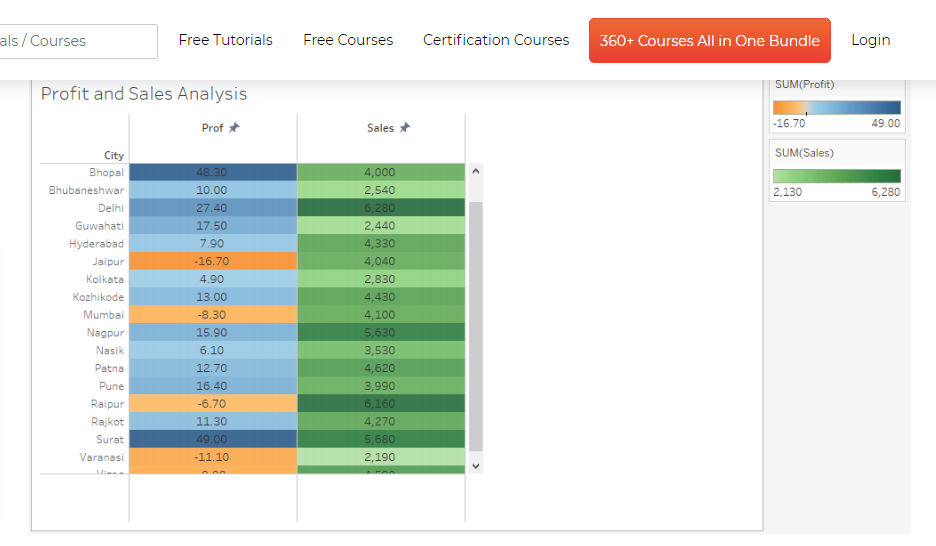Click the Bhubaneshwar sales cell 2,540

pyautogui.click(x=381, y=190)
